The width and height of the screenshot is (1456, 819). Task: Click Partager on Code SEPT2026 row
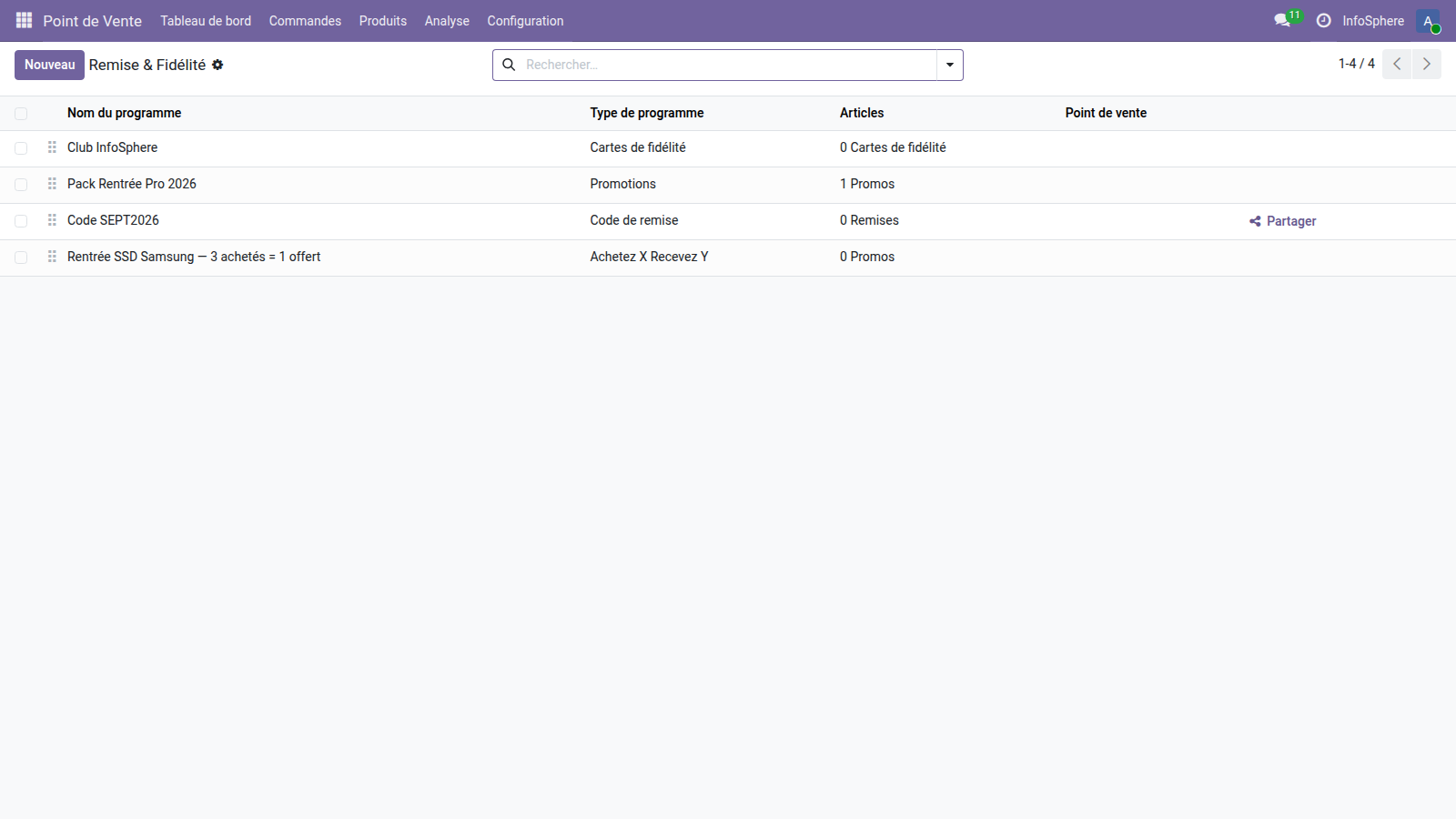[1282, 221]
